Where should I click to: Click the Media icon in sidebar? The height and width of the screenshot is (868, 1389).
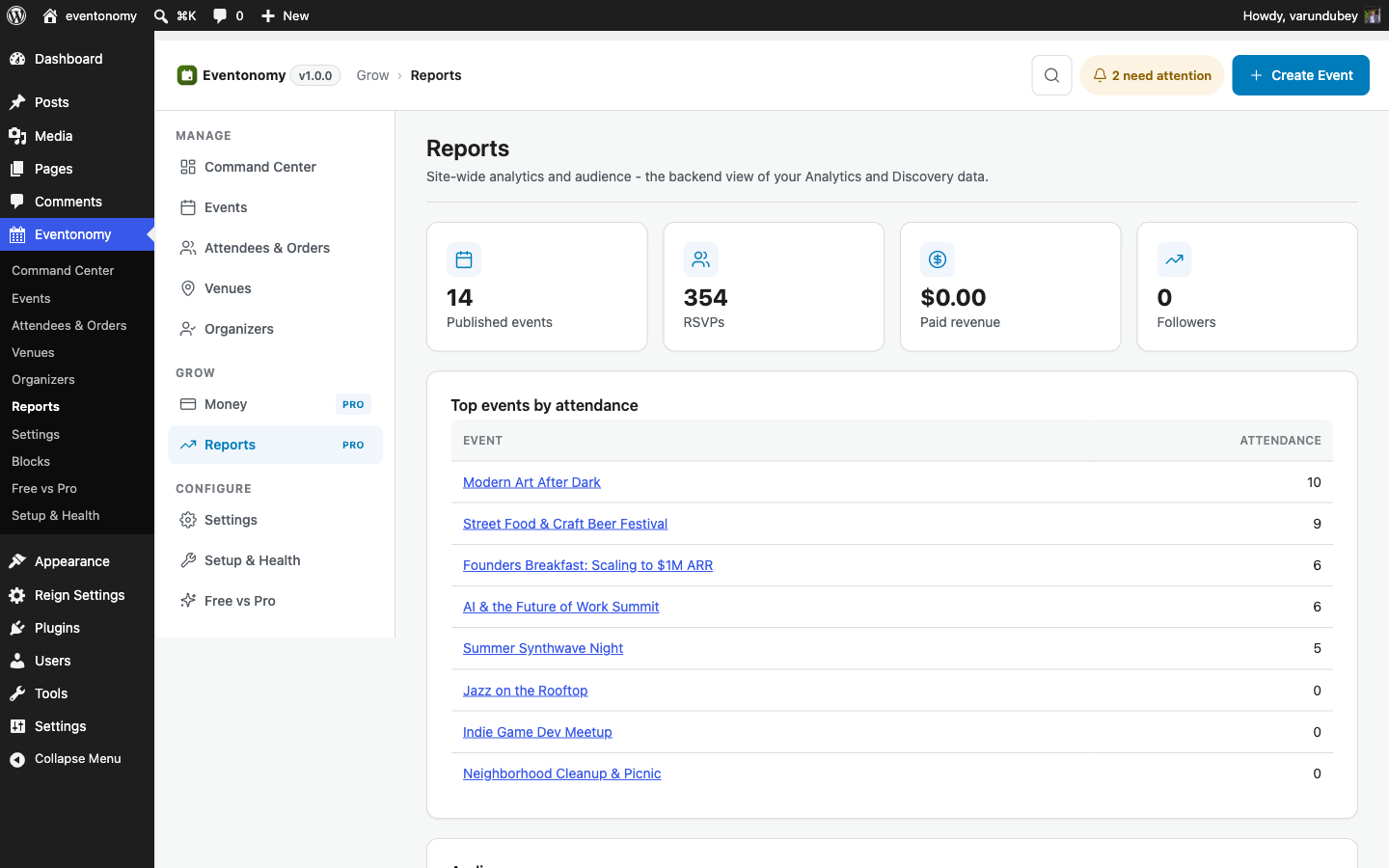17,136
